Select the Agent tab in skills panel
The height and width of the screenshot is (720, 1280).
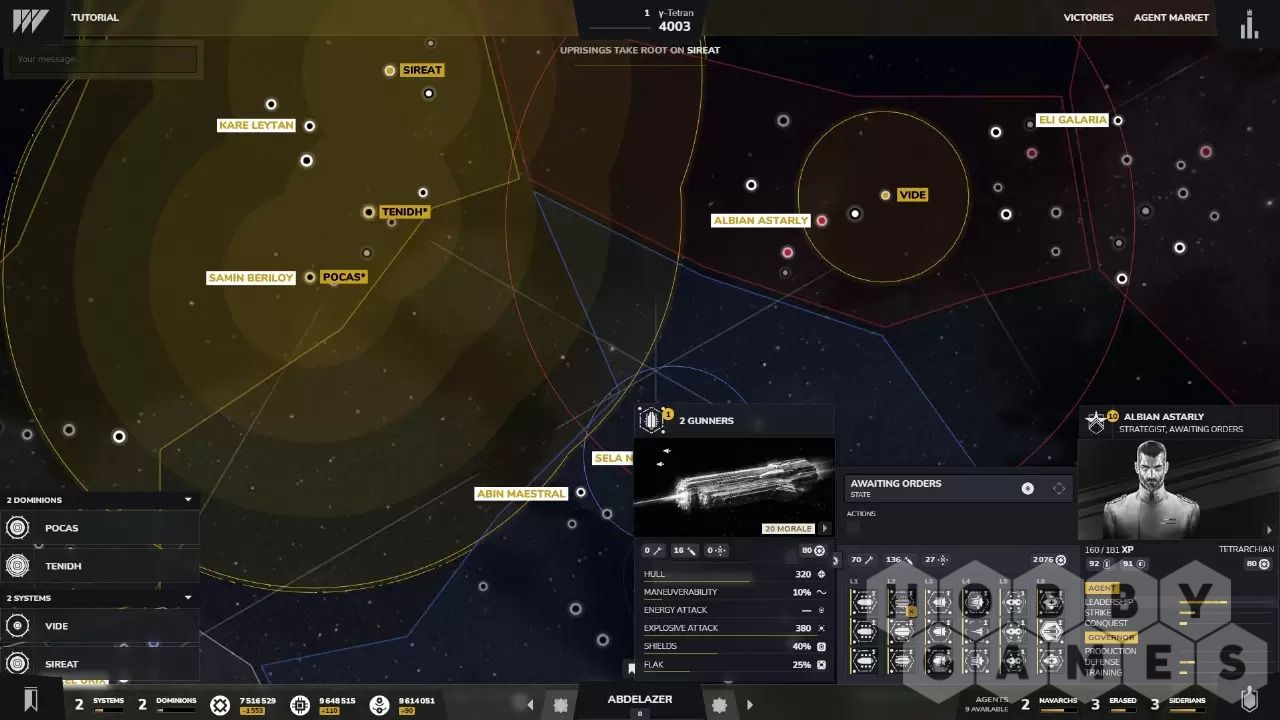1101,588
